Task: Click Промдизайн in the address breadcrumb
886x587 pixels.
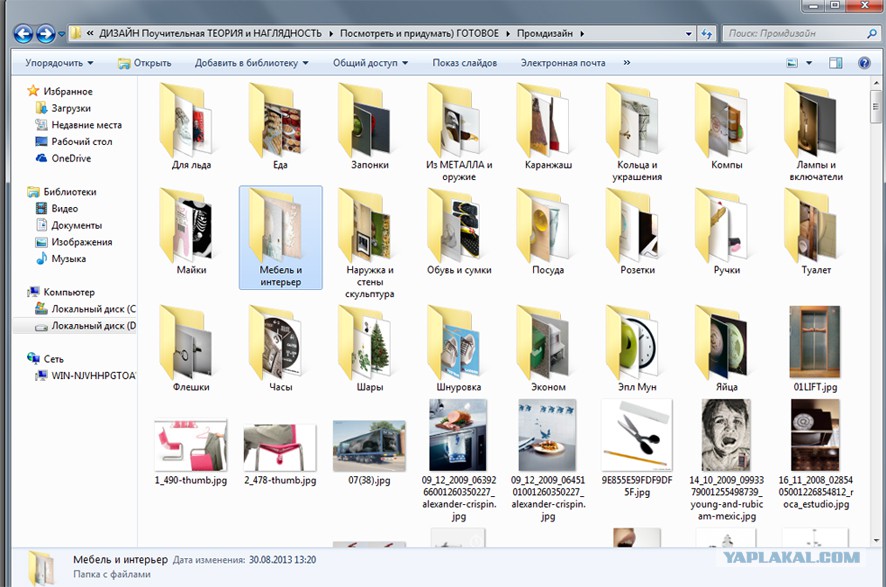Action: tap(545, 34)
